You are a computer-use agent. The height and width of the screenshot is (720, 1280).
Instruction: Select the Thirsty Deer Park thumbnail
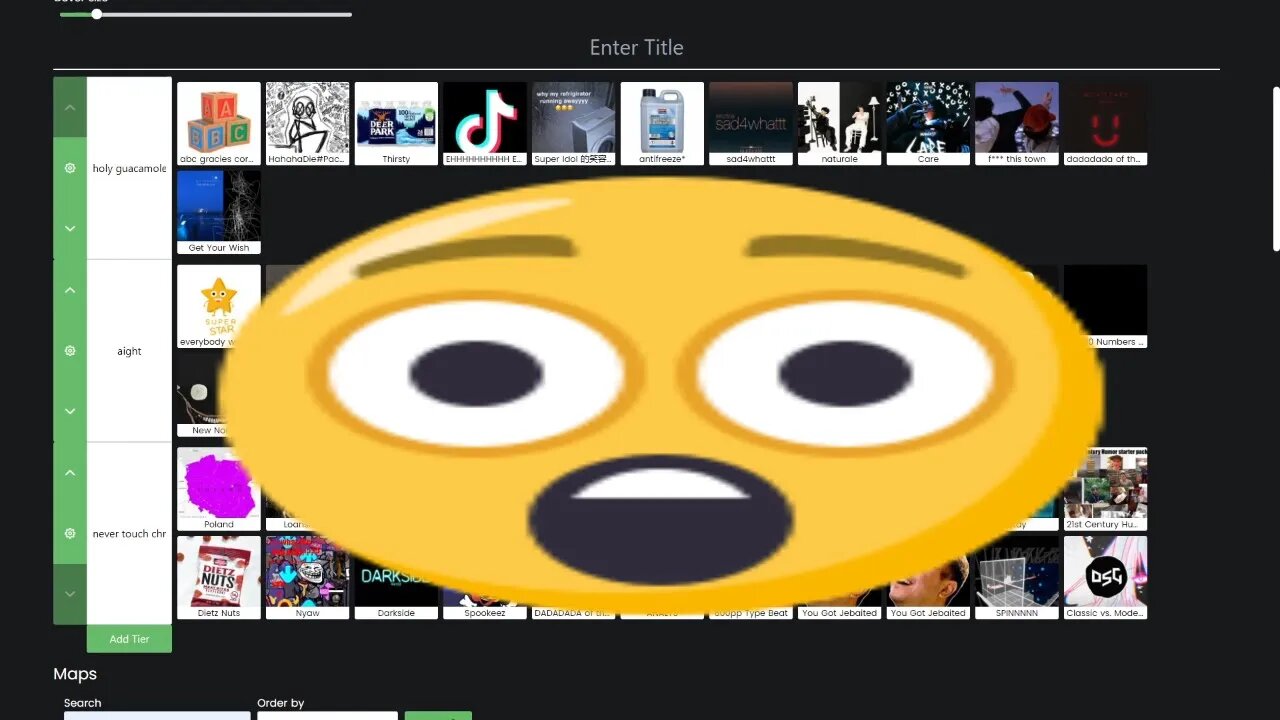point(396,124)
